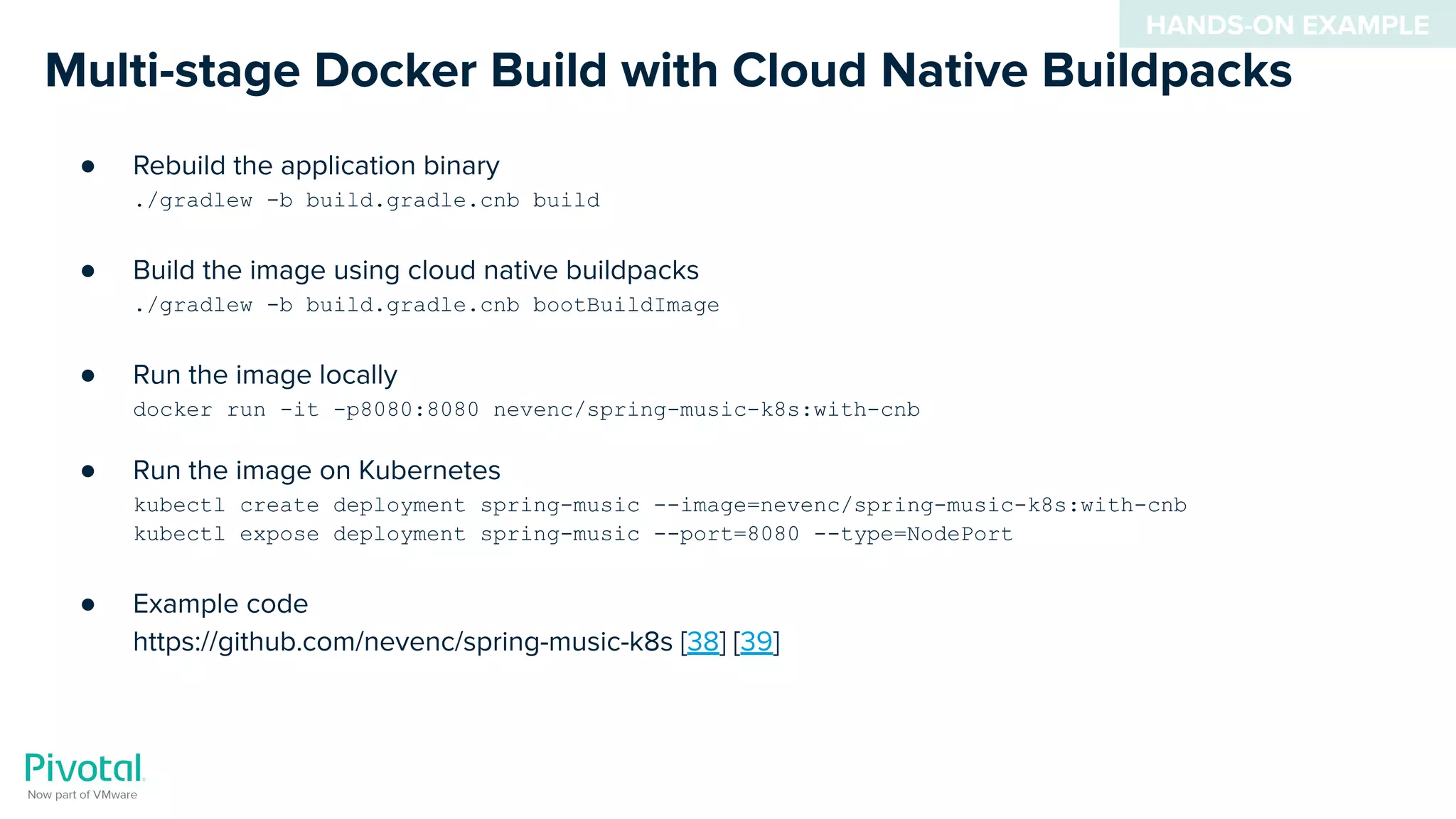This screenshot has height=819, width=1456.
Task: Click the gradlew bootBuildImage command line
Action: click(x=427, y=305)
